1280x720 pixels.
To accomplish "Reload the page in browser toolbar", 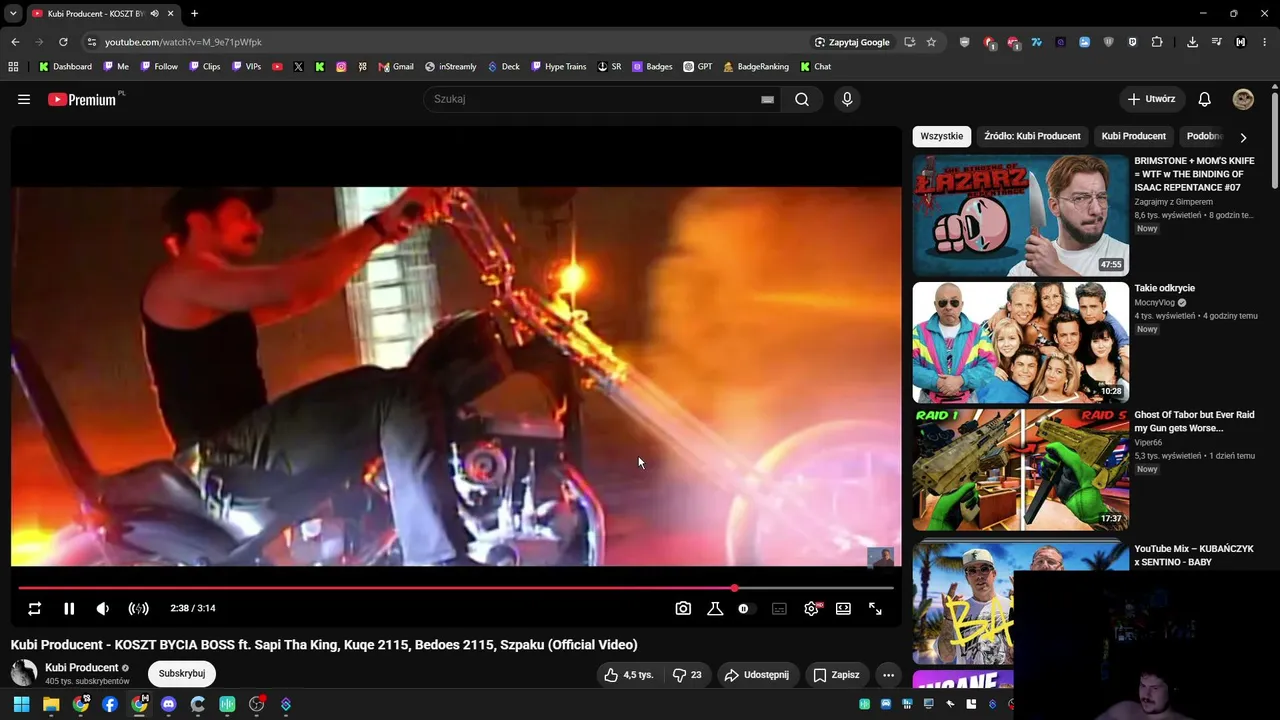I will (x=63, y=42).
